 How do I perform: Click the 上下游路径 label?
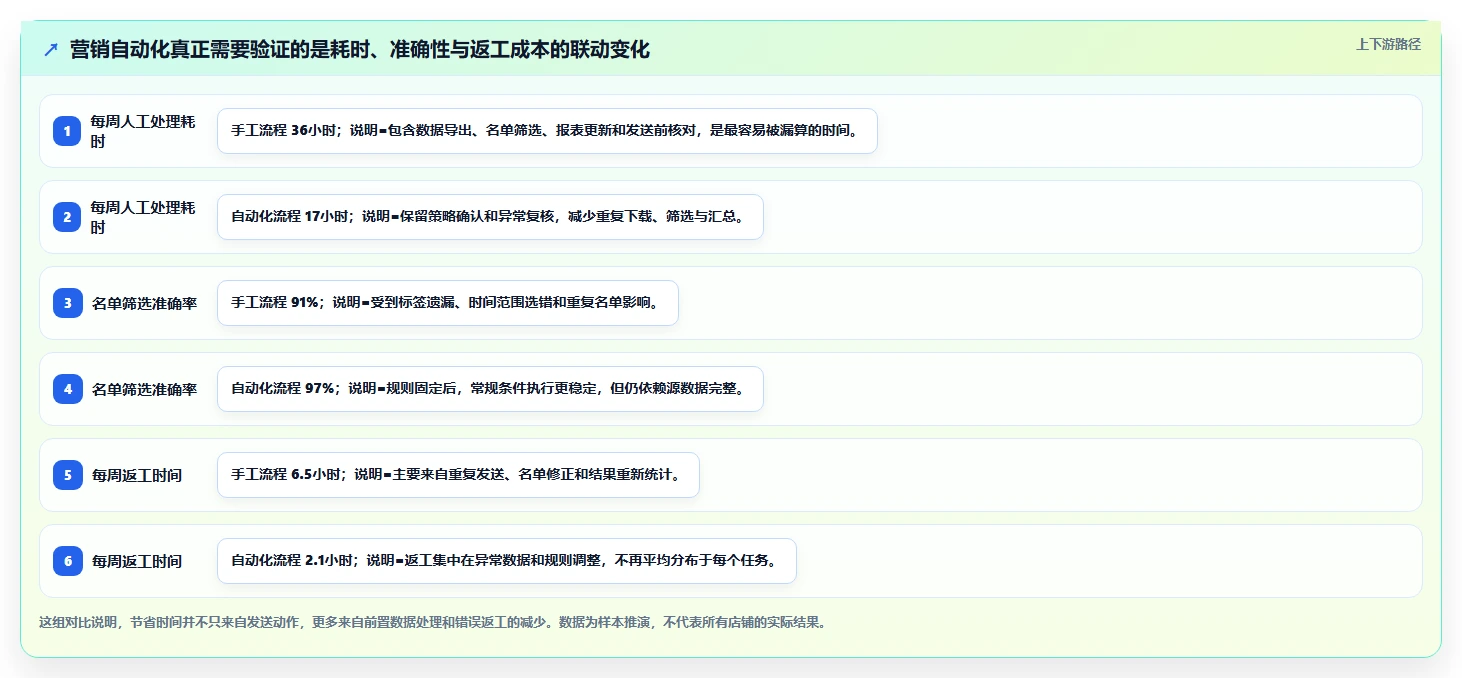pos(1388,44)
